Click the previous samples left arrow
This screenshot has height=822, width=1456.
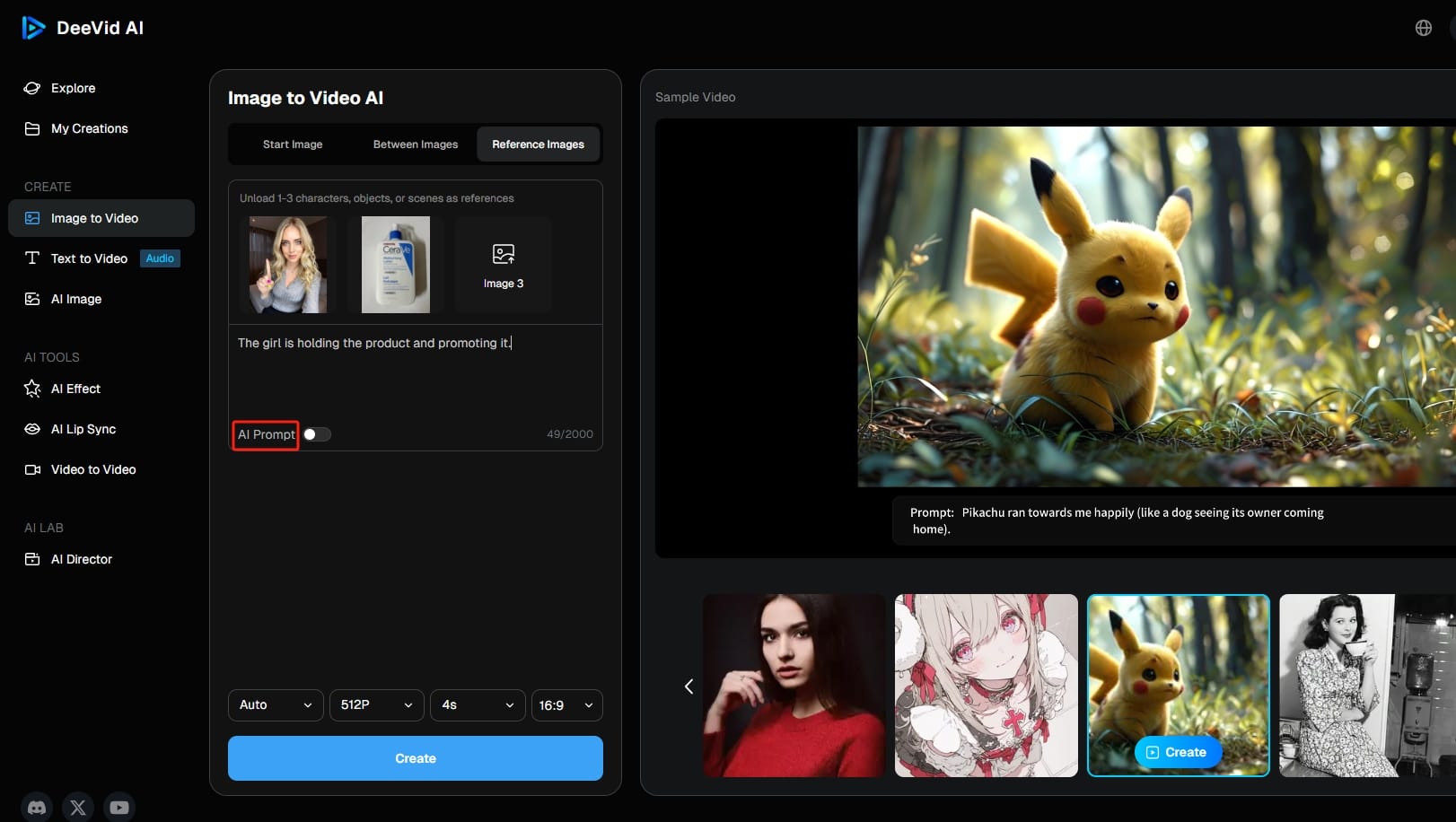689,686
